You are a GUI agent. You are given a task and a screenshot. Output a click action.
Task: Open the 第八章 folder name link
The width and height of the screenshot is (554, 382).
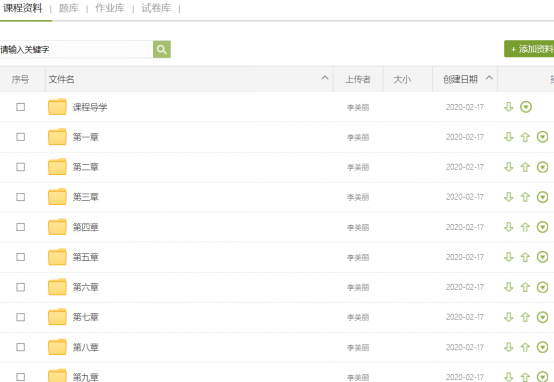86,347
